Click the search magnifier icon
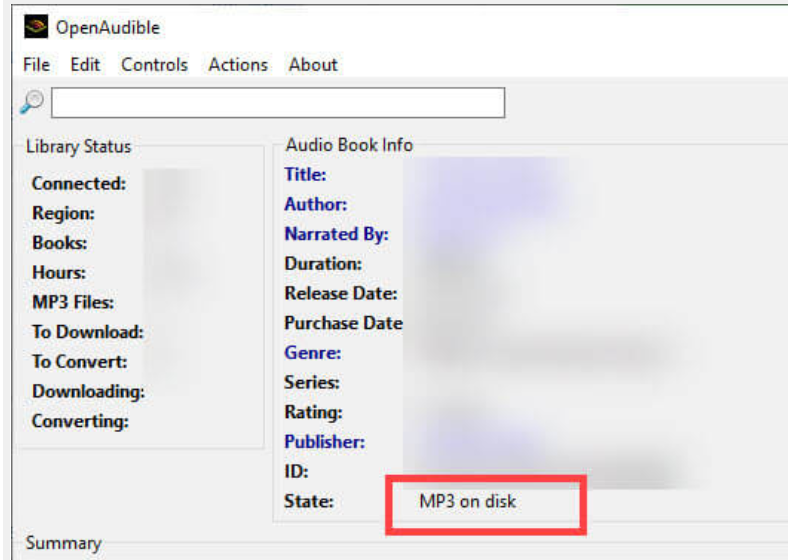This screenshot has height=560, width=788. (x=32, y=102)
